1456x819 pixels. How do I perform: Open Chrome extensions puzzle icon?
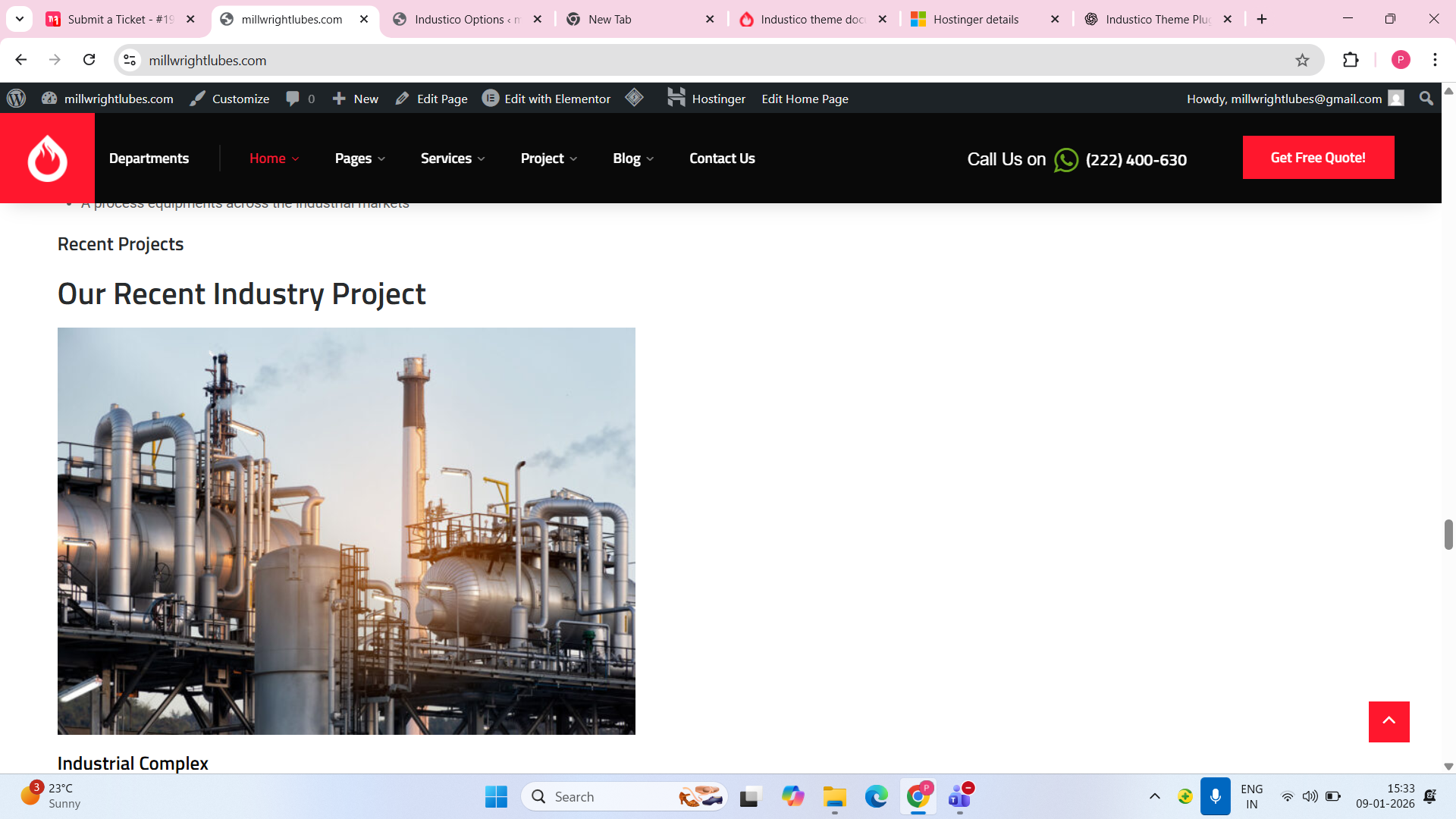pos(1351,60)
